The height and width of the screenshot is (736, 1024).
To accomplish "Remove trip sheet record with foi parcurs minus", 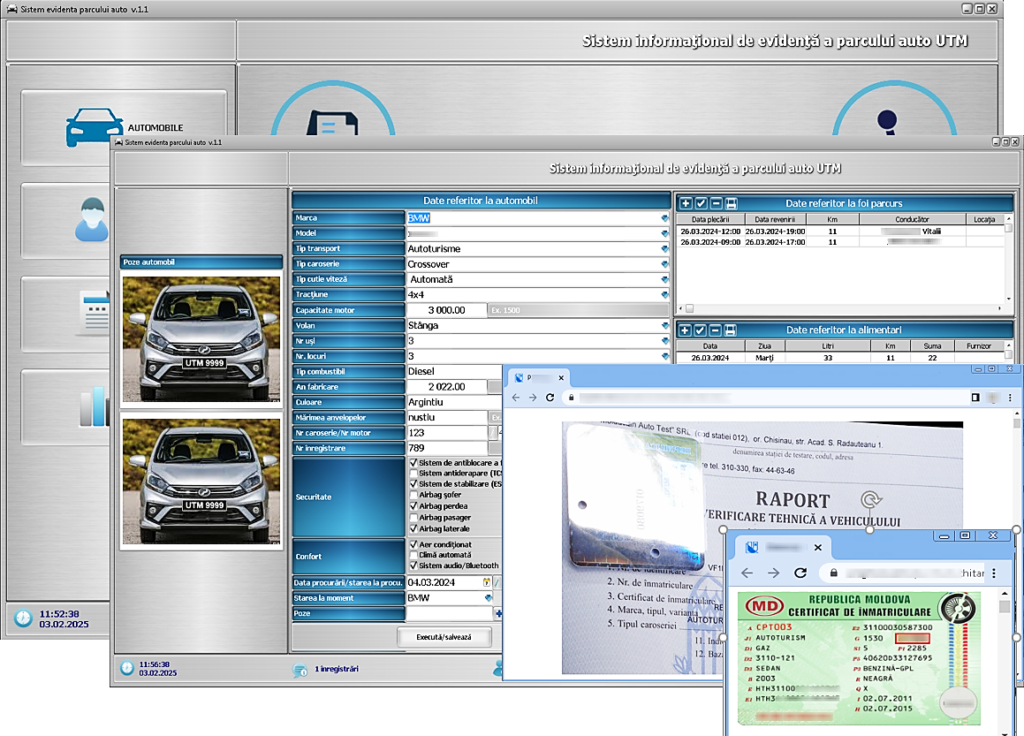I will (716, 203).
